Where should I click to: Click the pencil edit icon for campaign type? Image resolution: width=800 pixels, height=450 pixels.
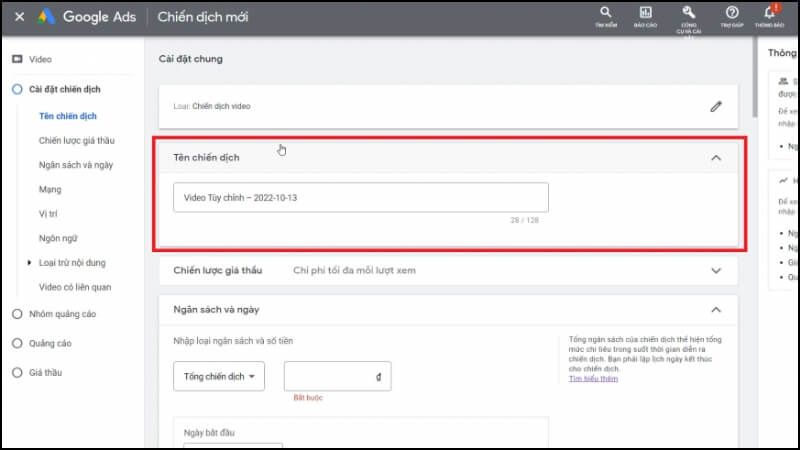715,105
